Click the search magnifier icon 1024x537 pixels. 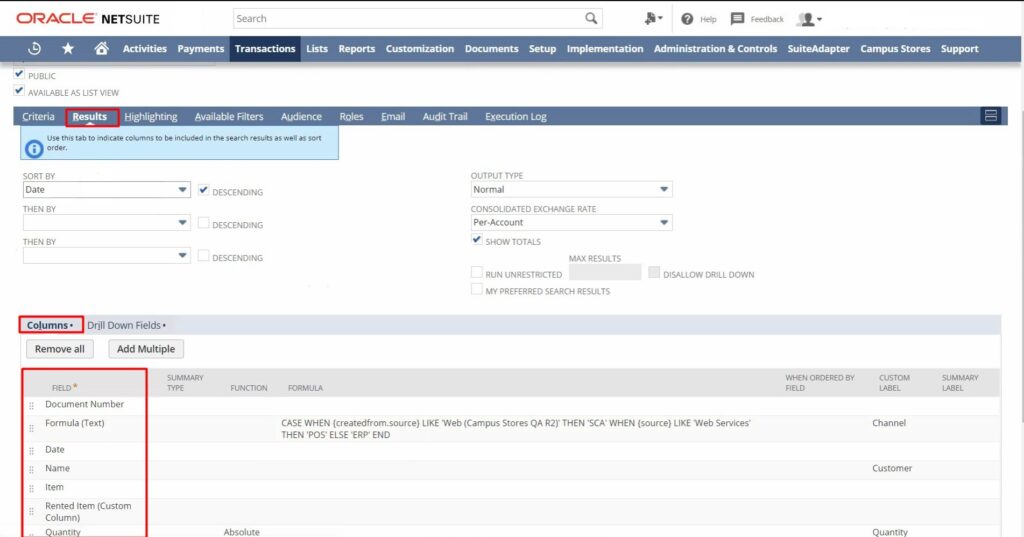[x=591, y=18]
